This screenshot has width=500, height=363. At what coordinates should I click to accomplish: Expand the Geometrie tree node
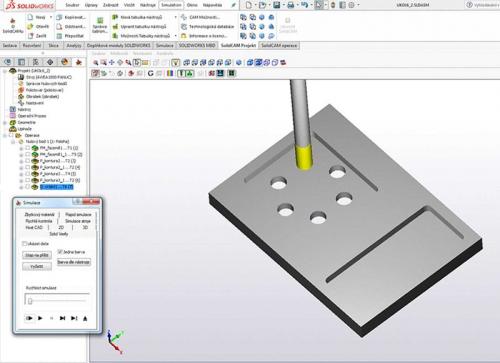5,123
